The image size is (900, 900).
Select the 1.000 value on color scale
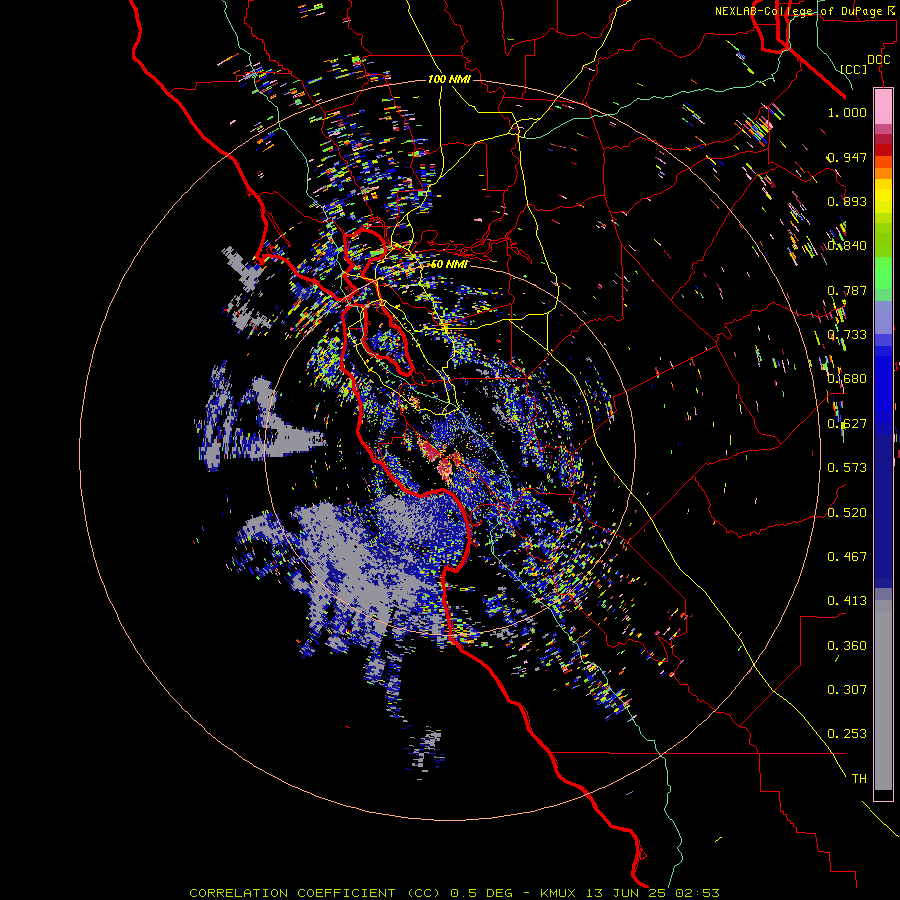point(847,112)
